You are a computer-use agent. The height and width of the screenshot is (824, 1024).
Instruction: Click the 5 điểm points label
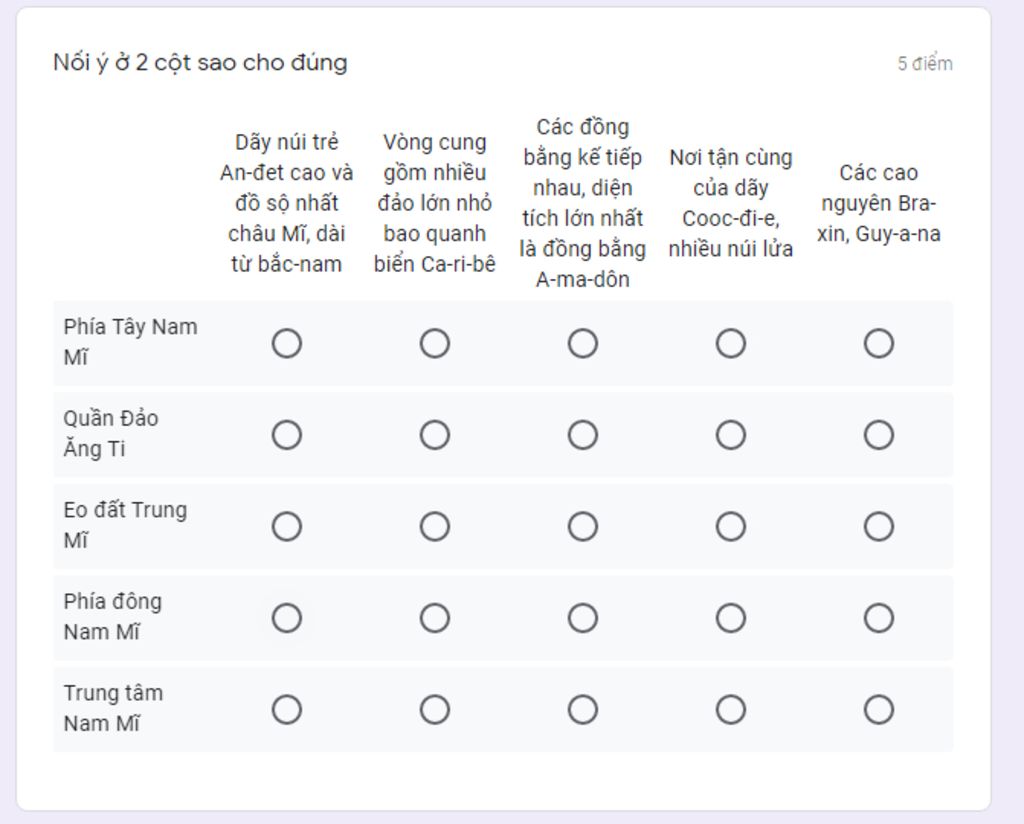[x=925, y=64]
